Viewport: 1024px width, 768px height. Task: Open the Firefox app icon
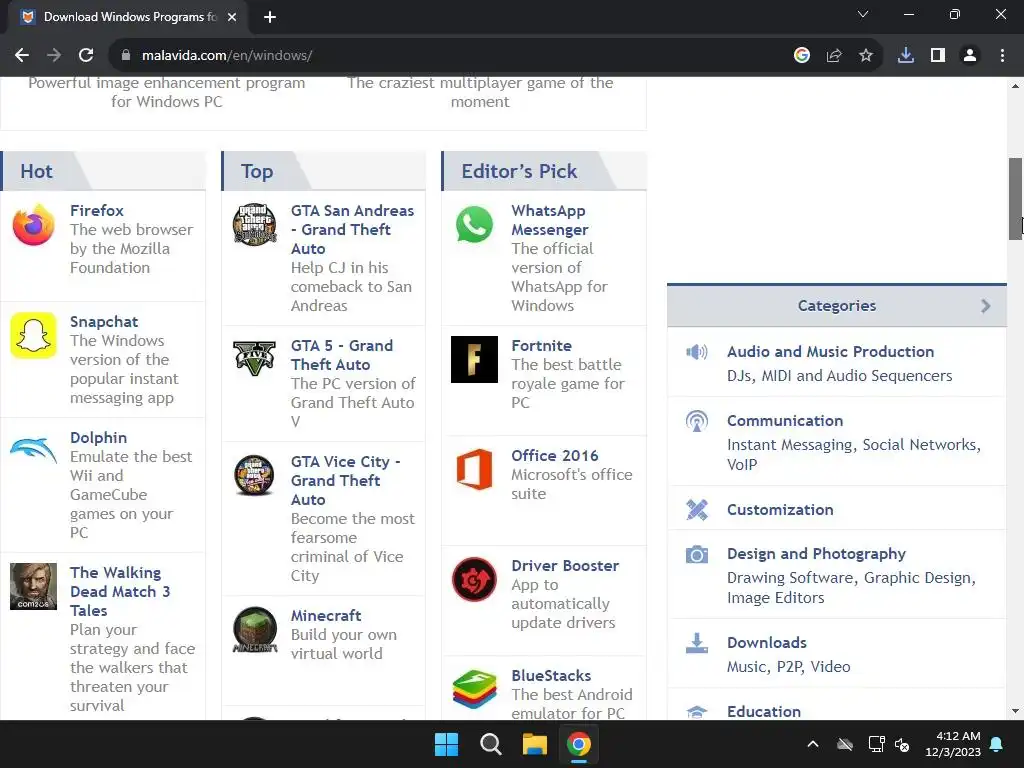pos(33,225)
